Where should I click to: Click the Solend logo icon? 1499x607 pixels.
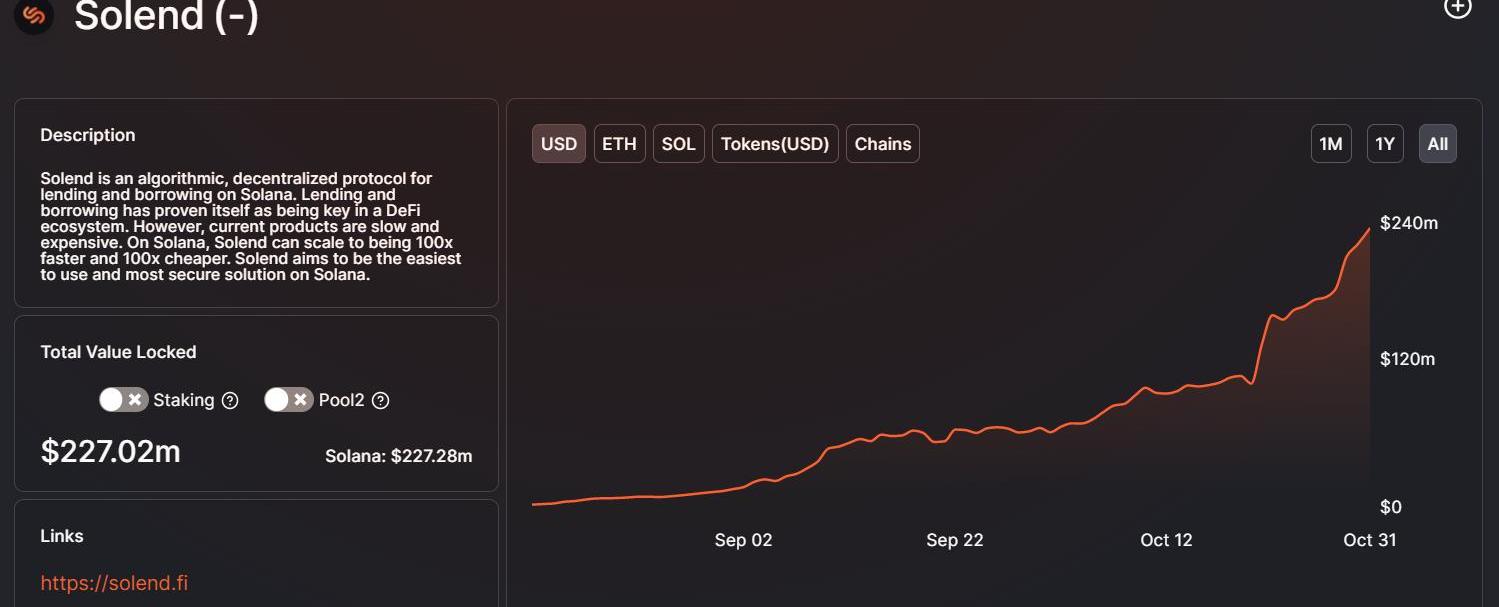coord(34,14)
